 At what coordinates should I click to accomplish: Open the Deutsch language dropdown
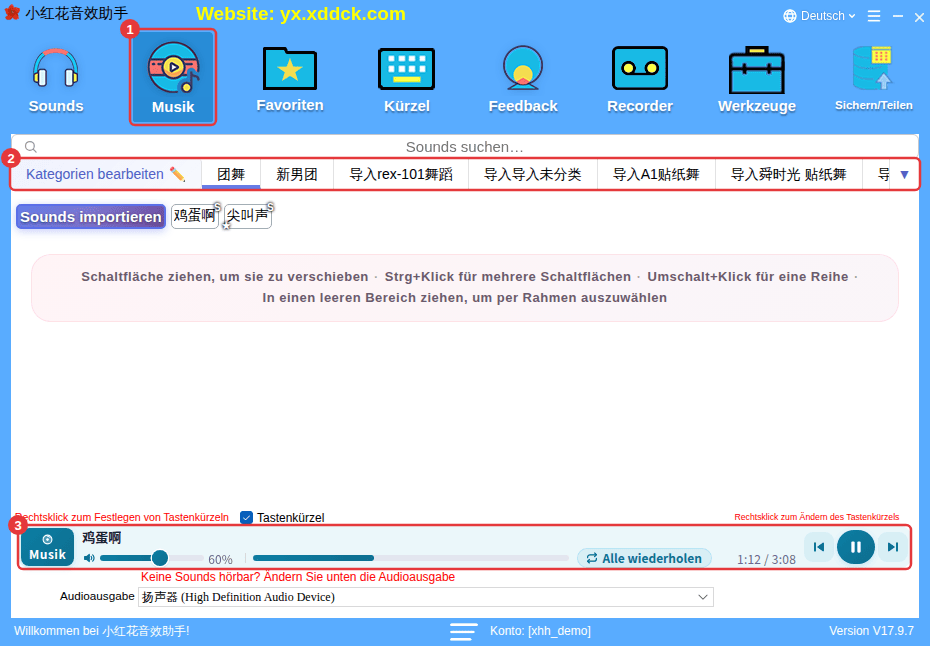pos(819,16)
